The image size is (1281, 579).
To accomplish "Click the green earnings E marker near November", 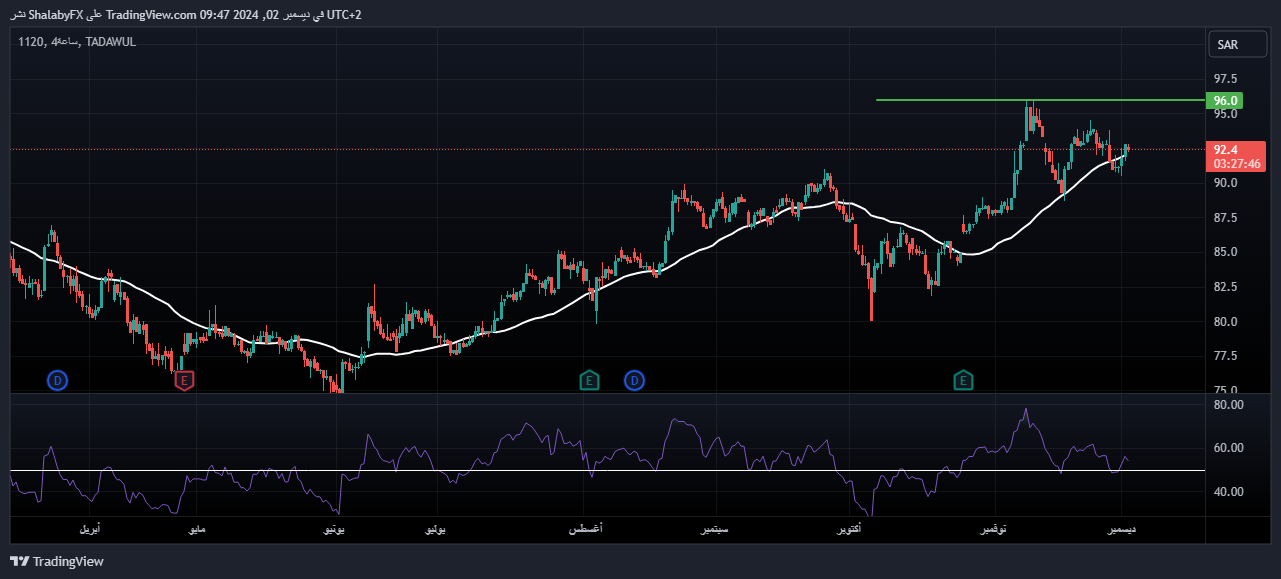I will [x=963, y=380].
